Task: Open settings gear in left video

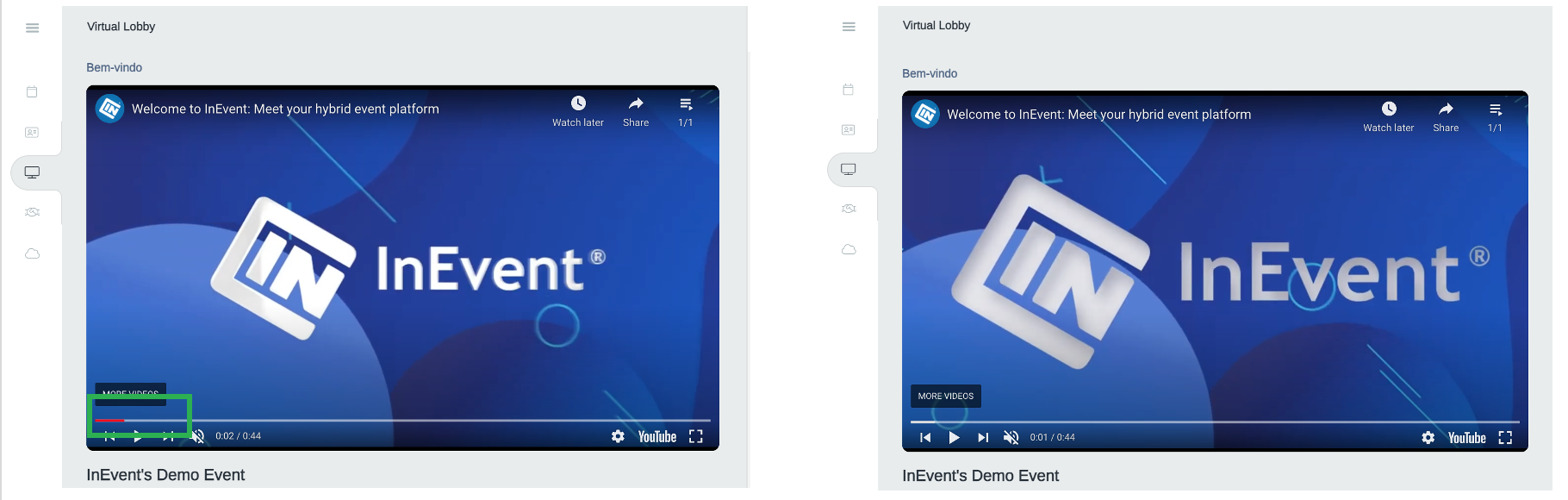Action: (618, 436)
